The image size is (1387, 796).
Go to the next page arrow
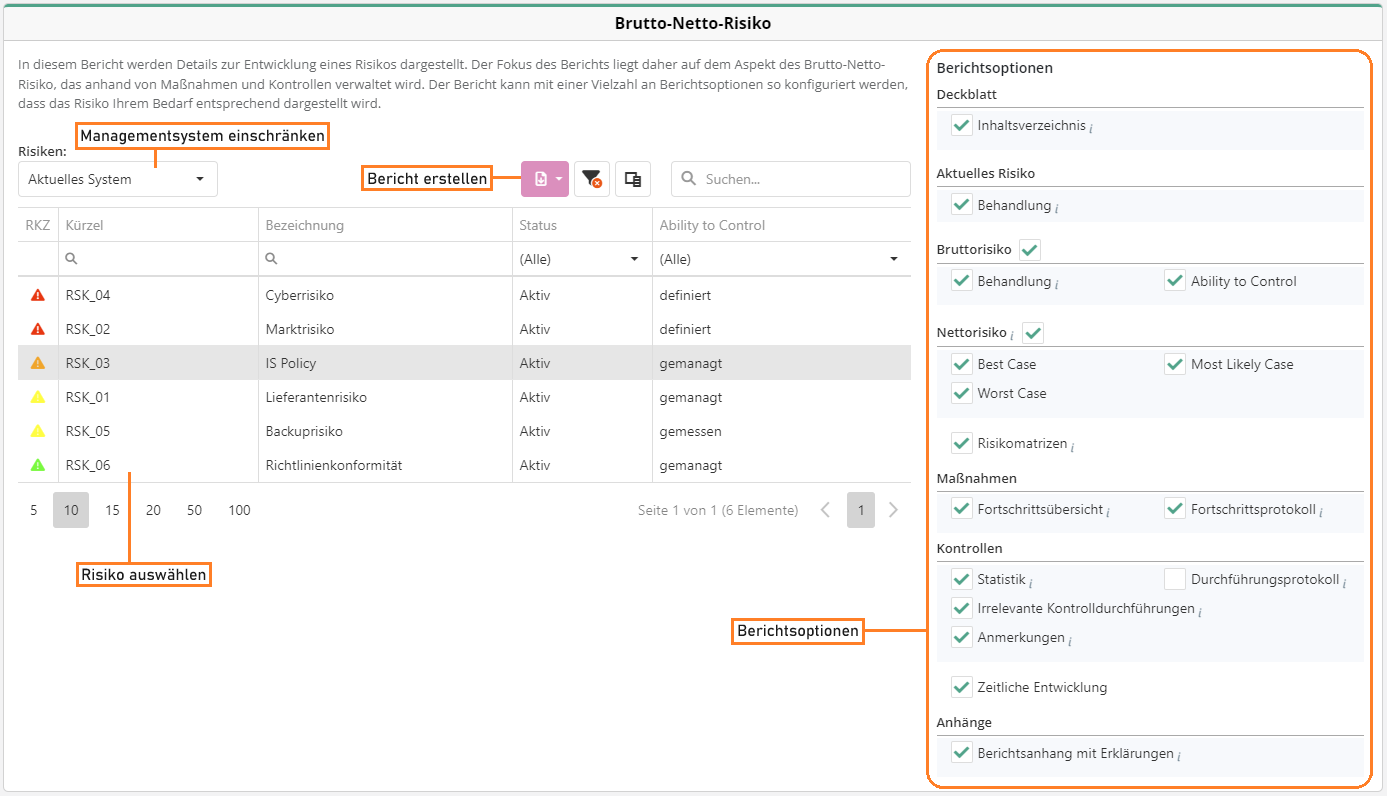[893, 510]
